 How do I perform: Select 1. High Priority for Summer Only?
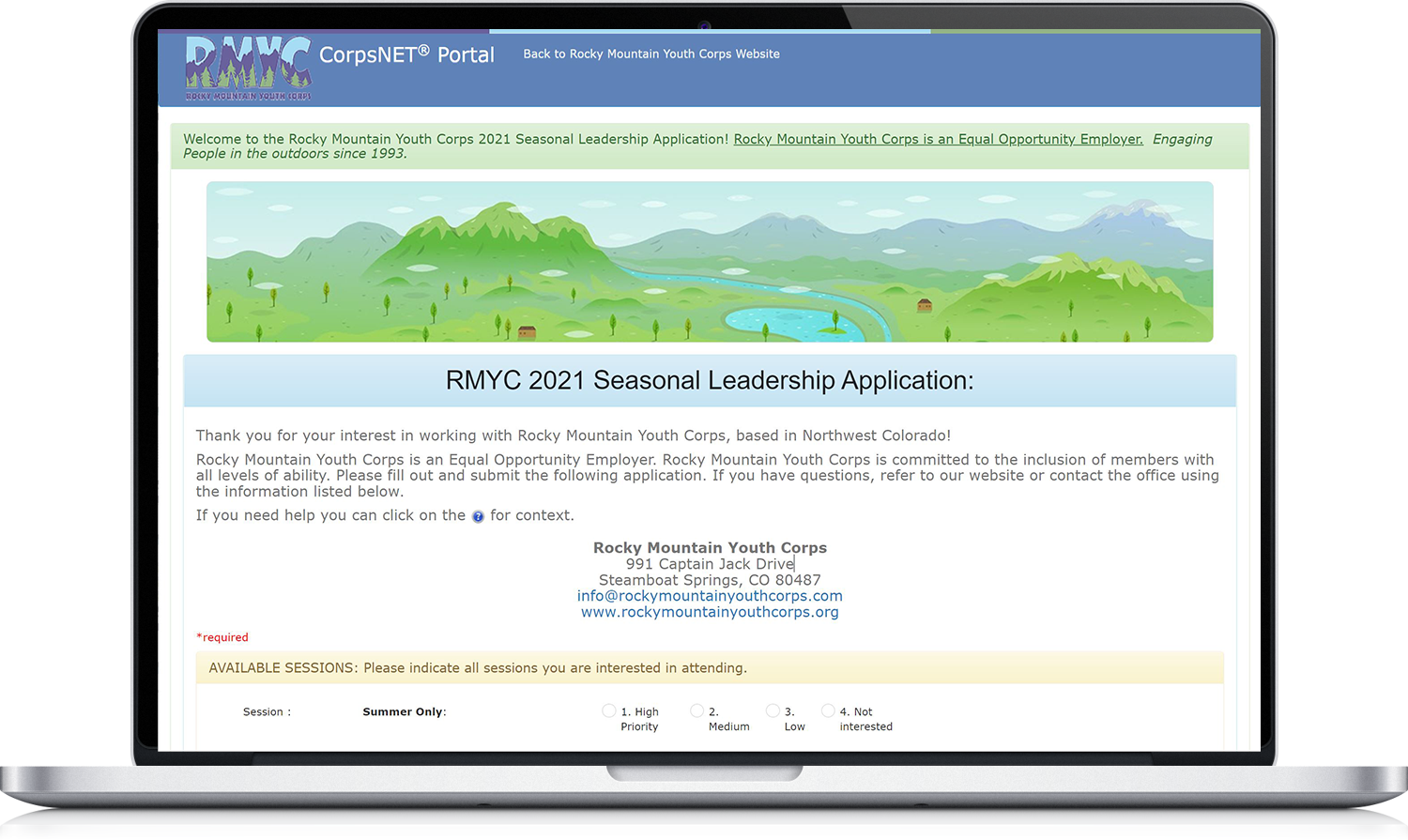[x=609, y=711]
